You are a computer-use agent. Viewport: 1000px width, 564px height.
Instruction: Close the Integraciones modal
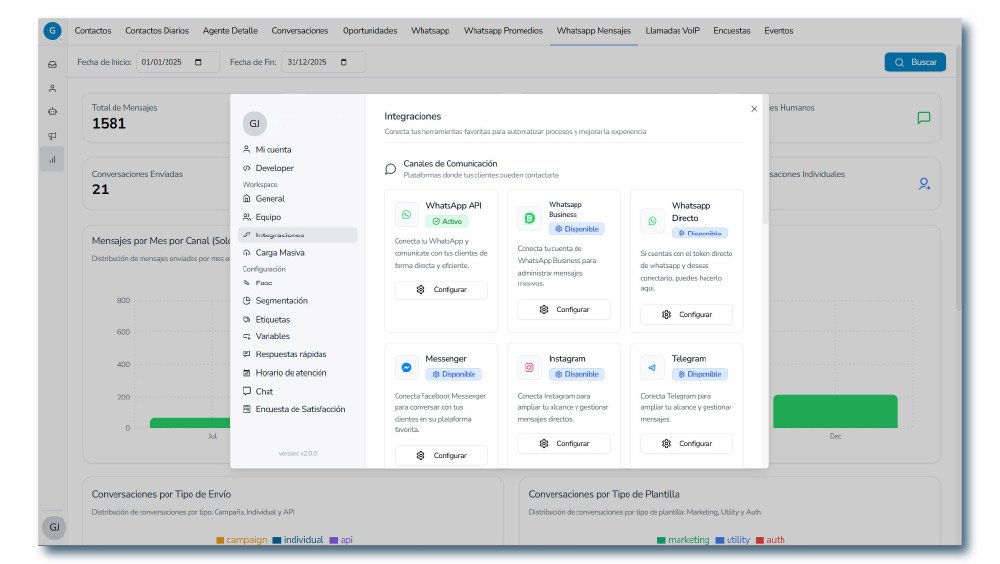(x=754, y=109)
